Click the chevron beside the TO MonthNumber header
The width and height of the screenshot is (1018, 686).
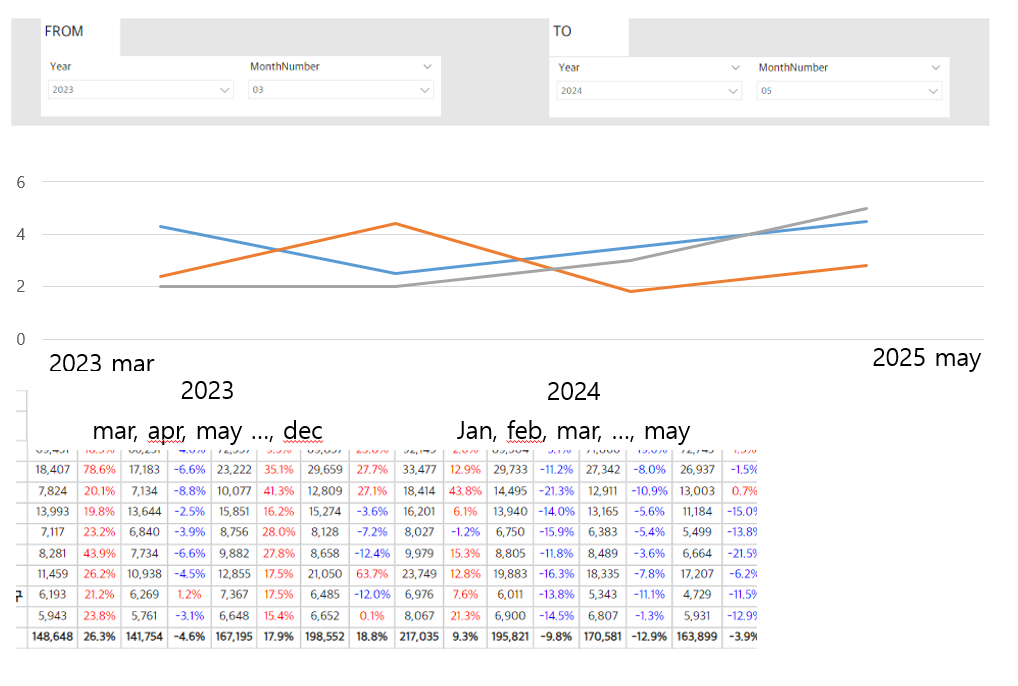point(936,67)
